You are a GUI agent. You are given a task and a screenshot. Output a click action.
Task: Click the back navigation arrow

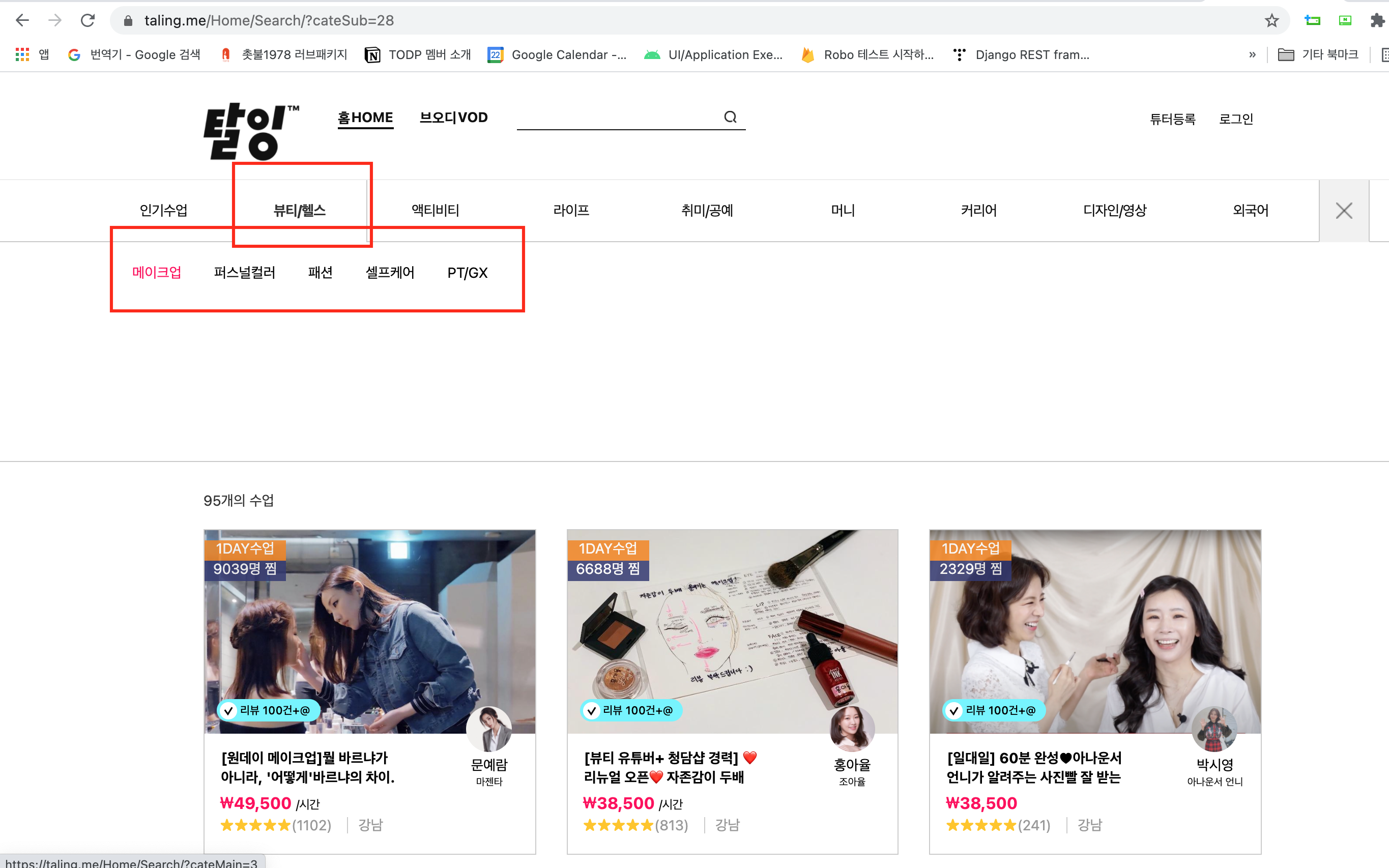tap(22, 21)
